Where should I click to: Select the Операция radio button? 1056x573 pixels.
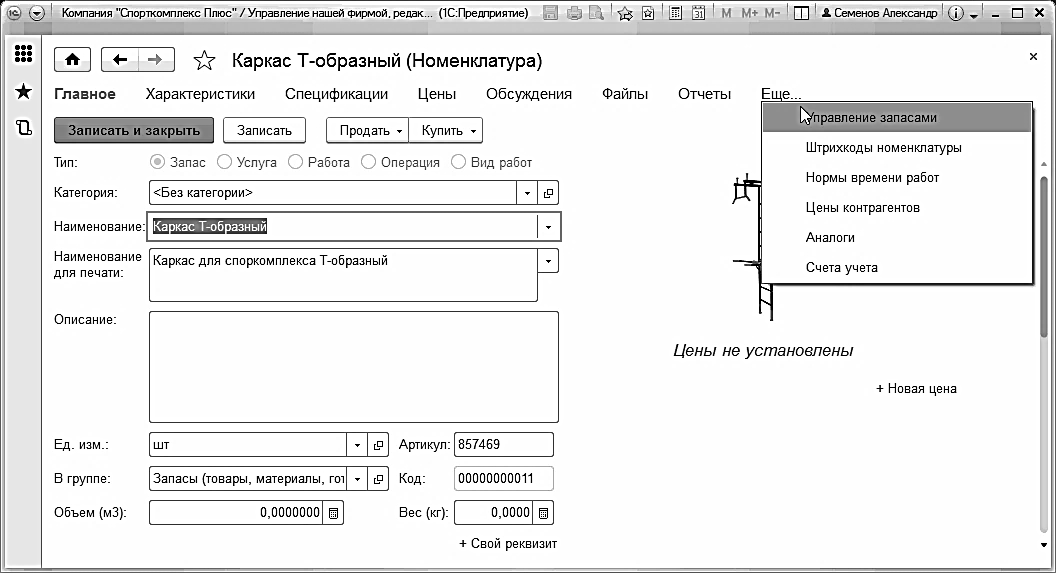368,162
